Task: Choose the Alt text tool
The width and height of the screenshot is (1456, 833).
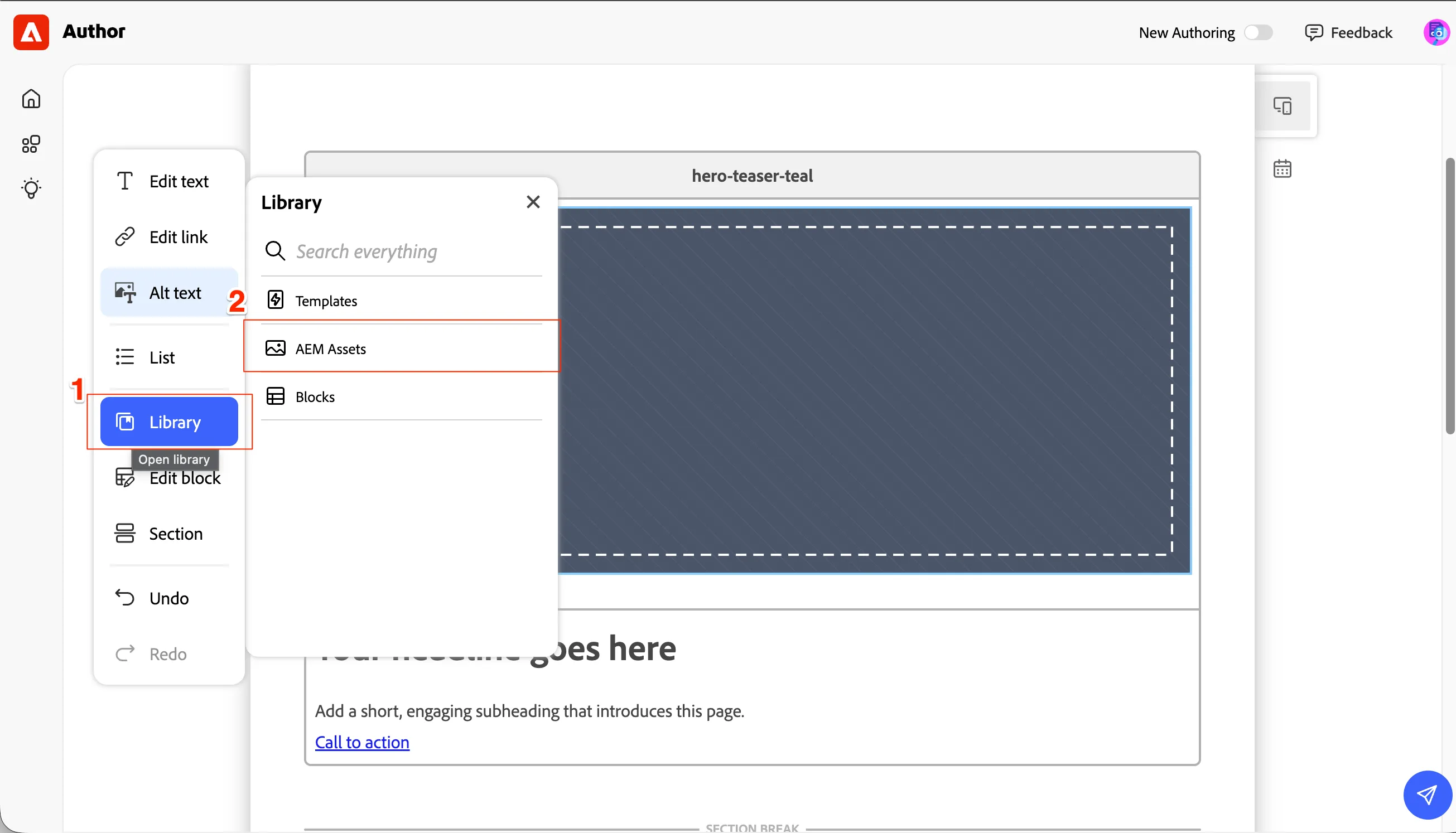Action: [x=169, y=292]
